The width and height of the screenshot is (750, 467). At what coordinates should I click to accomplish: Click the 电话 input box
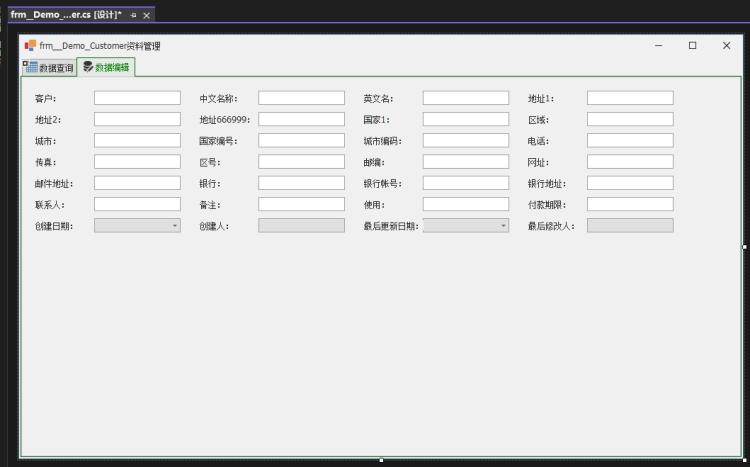point(630,141)
